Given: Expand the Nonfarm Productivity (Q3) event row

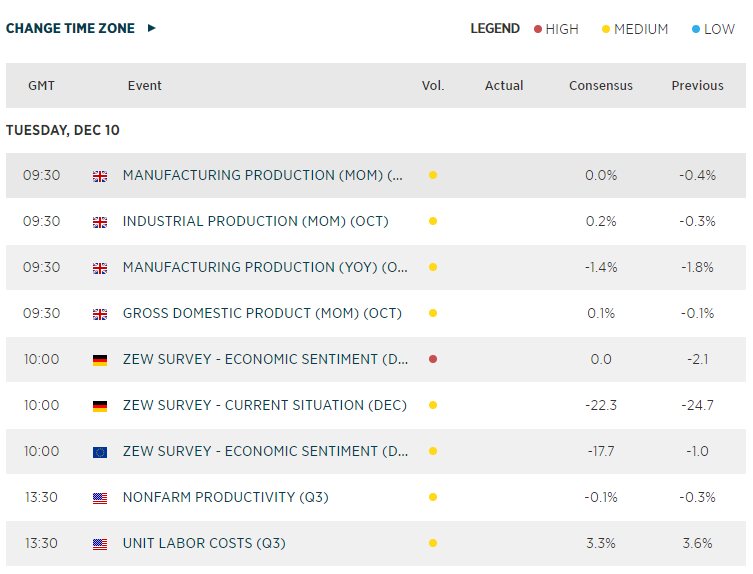Looking at the screenshot, I should (225, 497).
